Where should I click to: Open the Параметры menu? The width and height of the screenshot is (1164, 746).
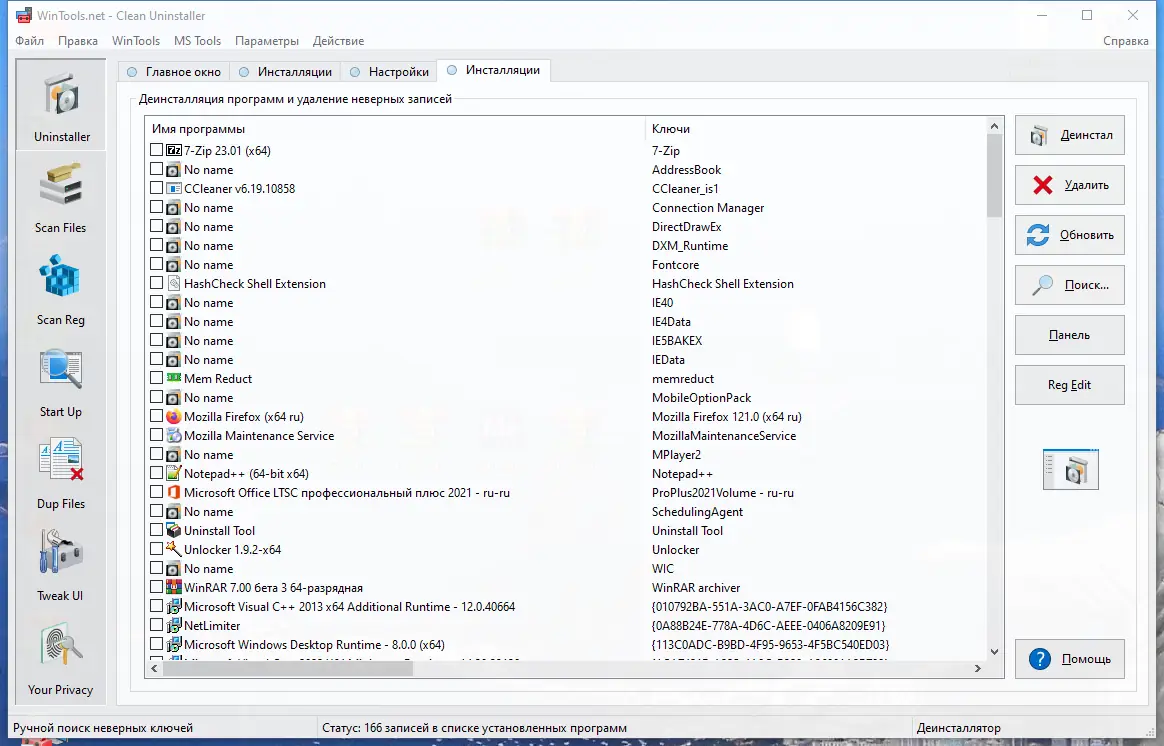pyautogui.click(x=267, y=41)
